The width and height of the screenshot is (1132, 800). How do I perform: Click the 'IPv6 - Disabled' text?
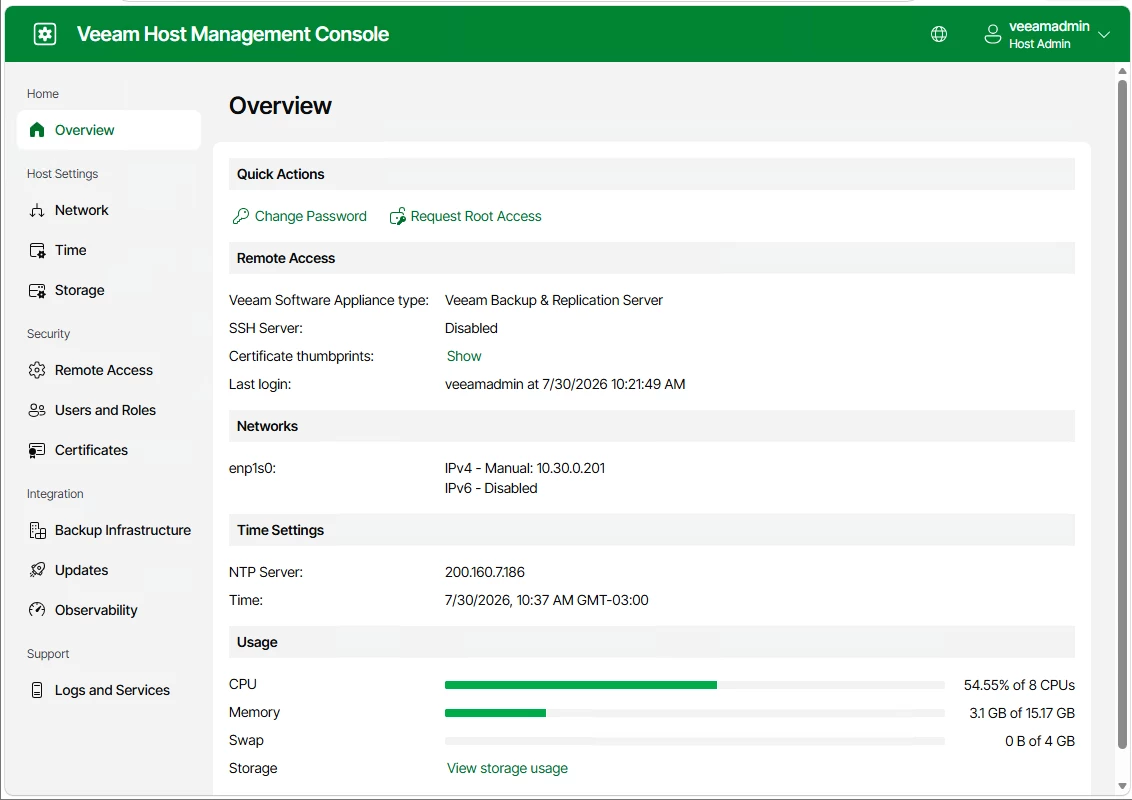pos(491,488)
